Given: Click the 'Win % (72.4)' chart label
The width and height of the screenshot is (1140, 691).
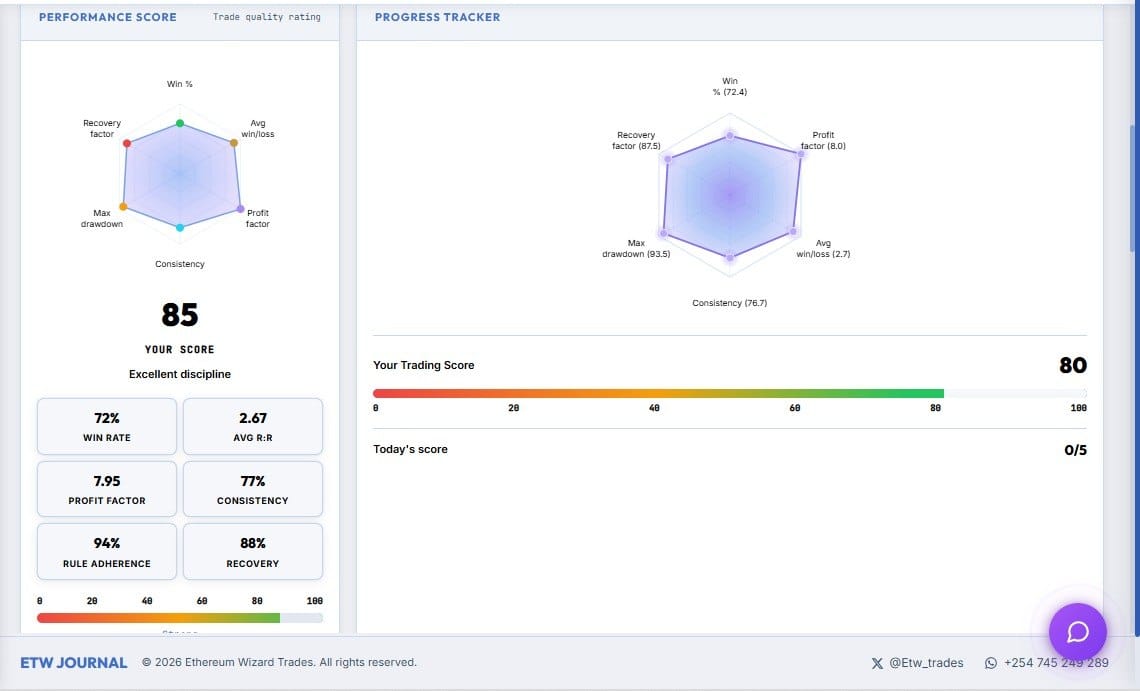Looking at the screenshot, I should [730, 87].
